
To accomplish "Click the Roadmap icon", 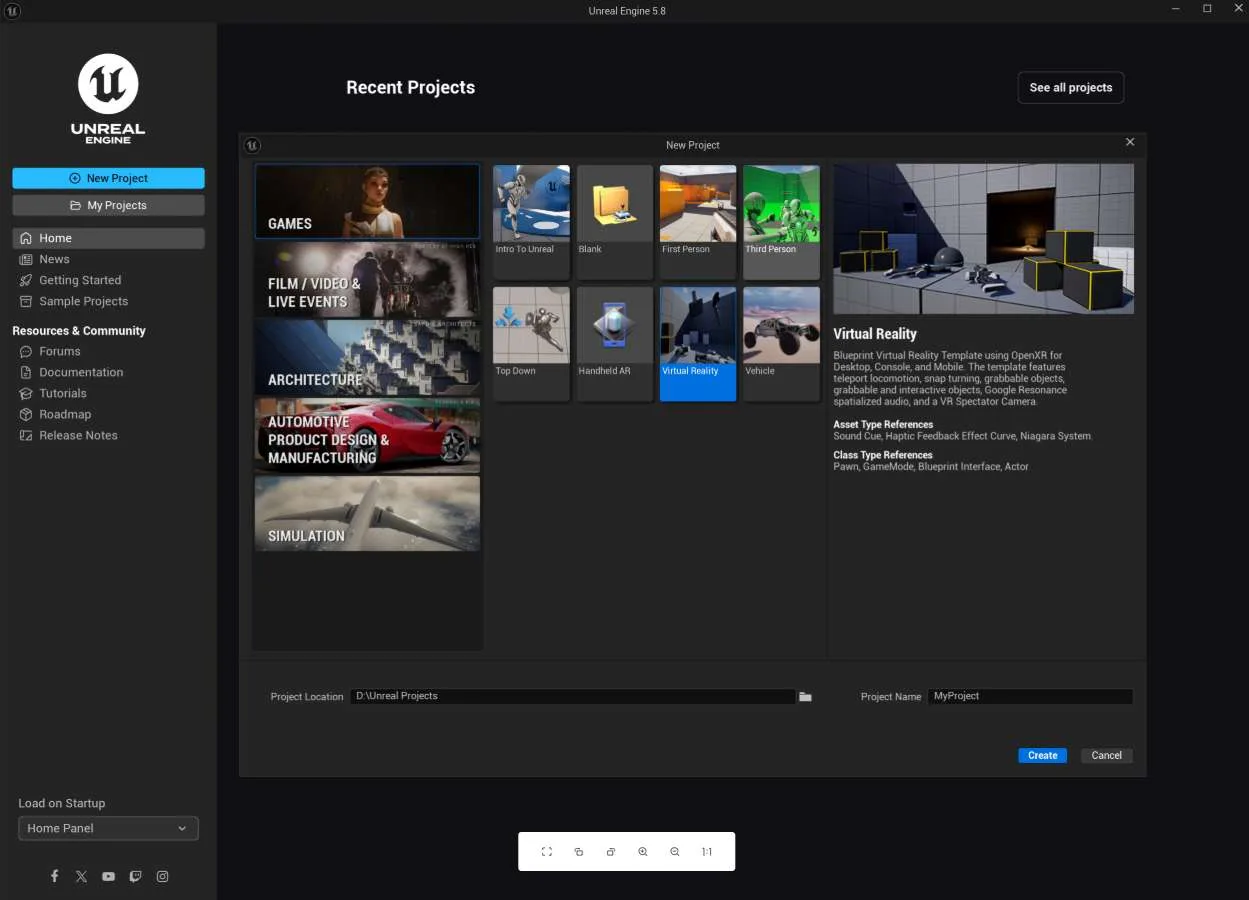I will tap(27, 414).
